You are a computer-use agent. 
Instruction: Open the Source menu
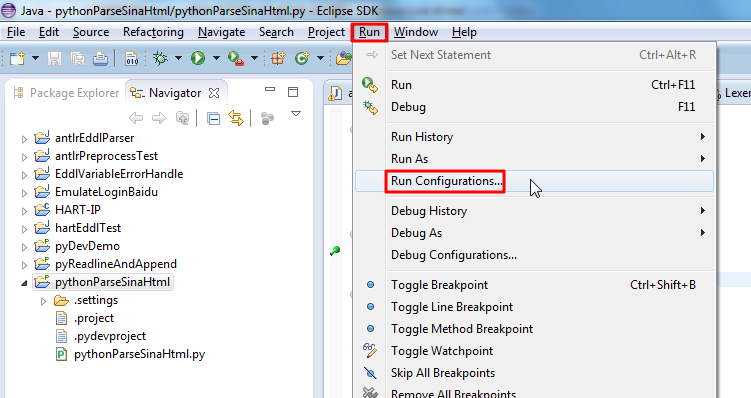coord(91,32)
